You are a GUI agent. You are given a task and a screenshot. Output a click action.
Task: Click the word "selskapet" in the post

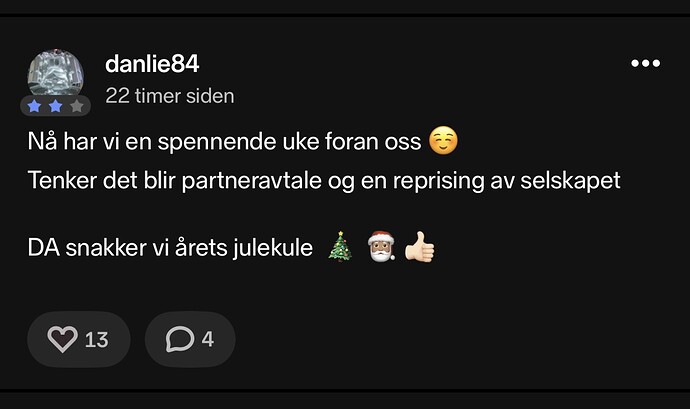[x=570, y=181]
